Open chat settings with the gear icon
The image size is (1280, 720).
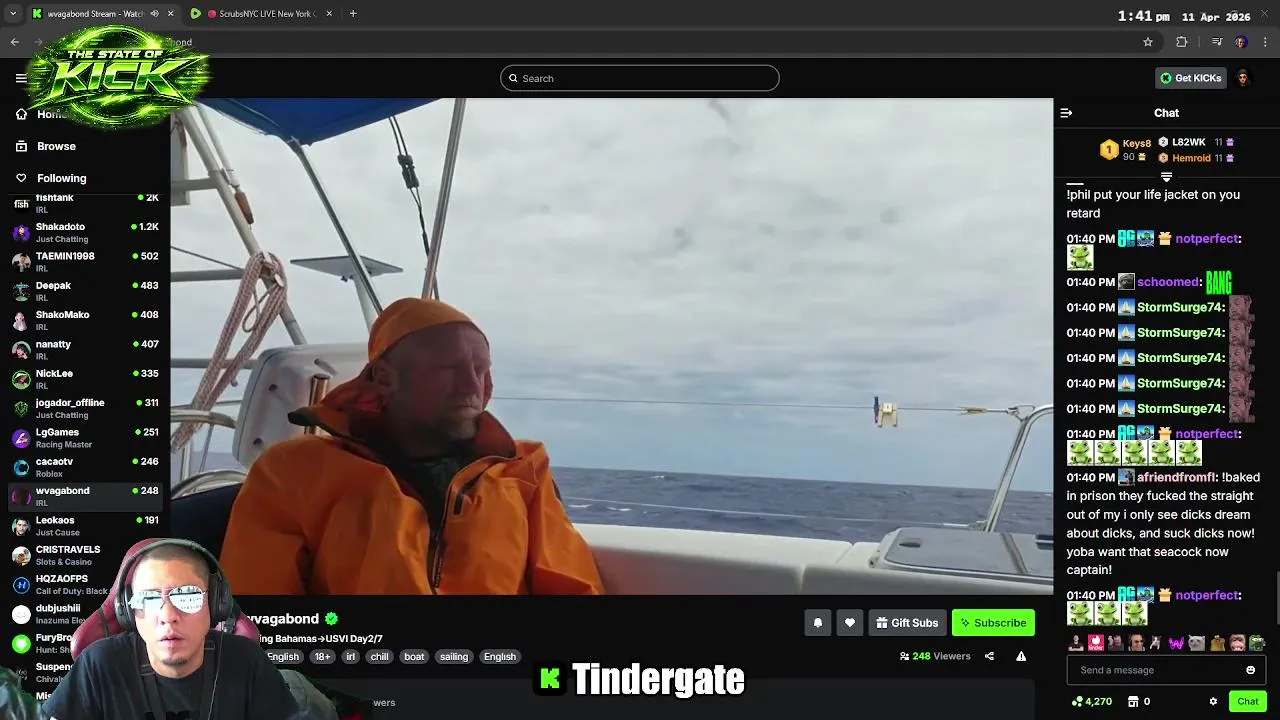tap(1213, 702)
